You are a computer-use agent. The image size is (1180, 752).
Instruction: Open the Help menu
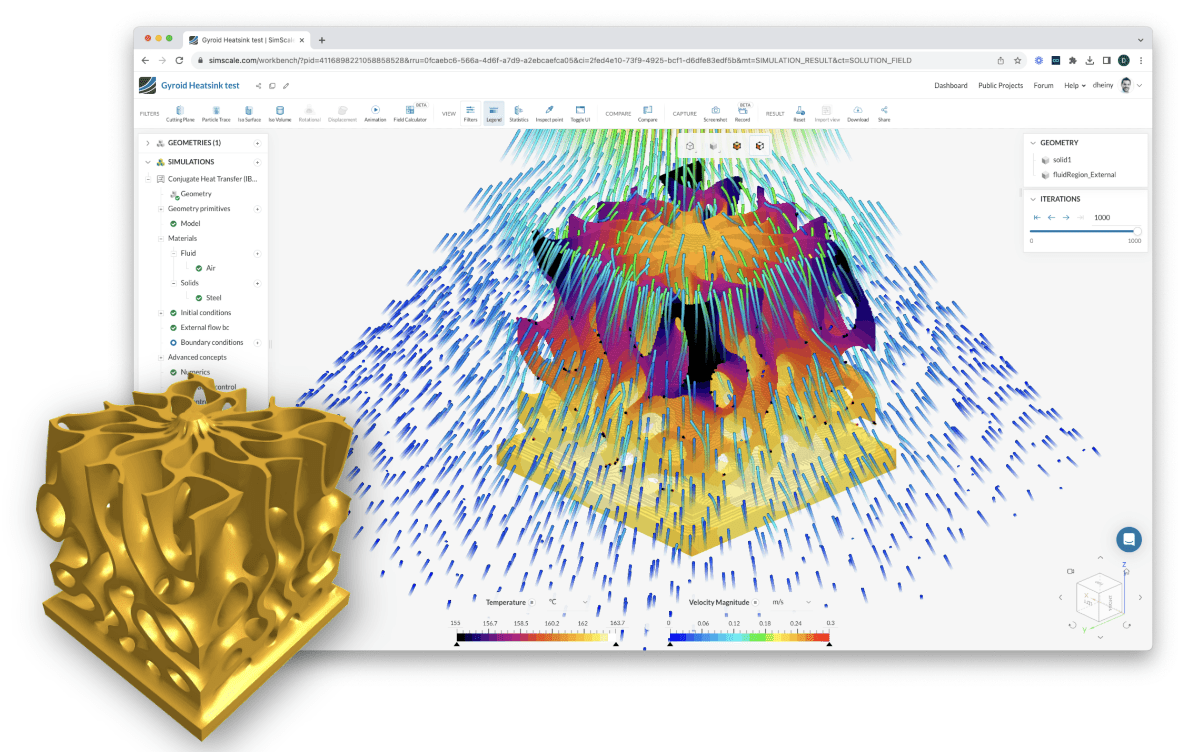[x=1072, y=86]
